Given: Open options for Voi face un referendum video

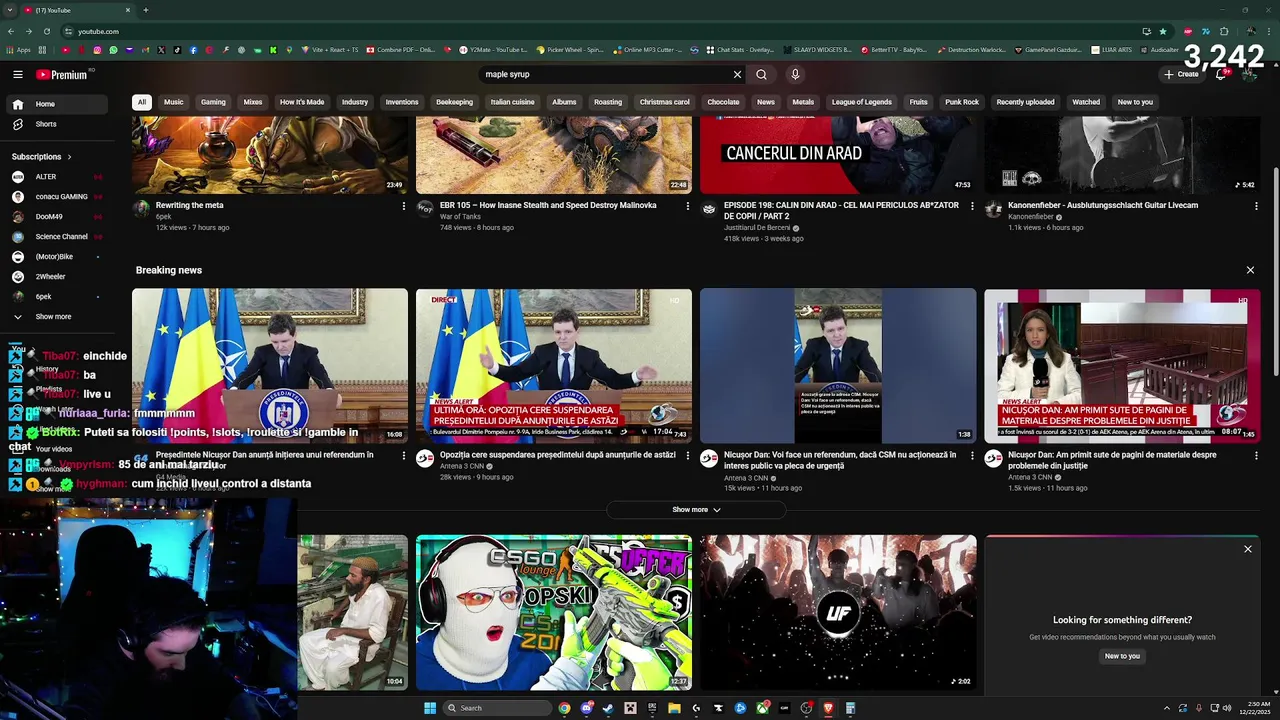Looking at the screenshot, I should tap(972, 456).
